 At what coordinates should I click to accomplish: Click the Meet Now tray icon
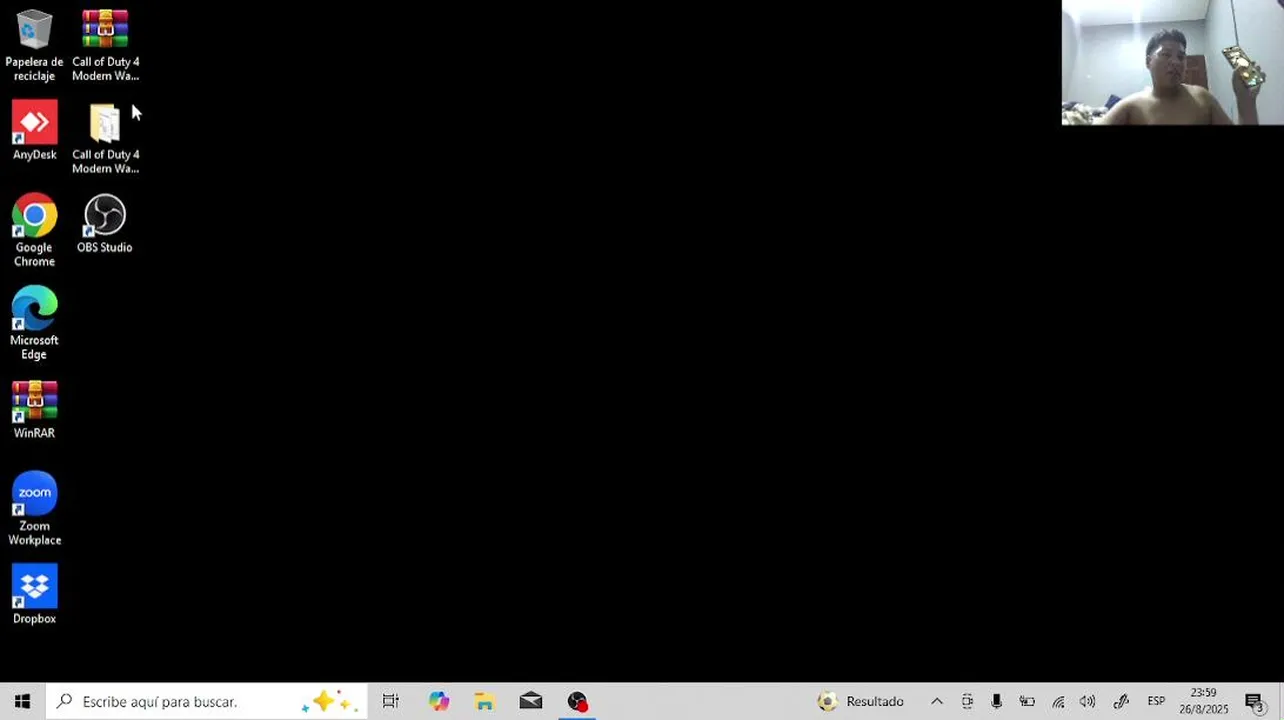coord(967,701)
